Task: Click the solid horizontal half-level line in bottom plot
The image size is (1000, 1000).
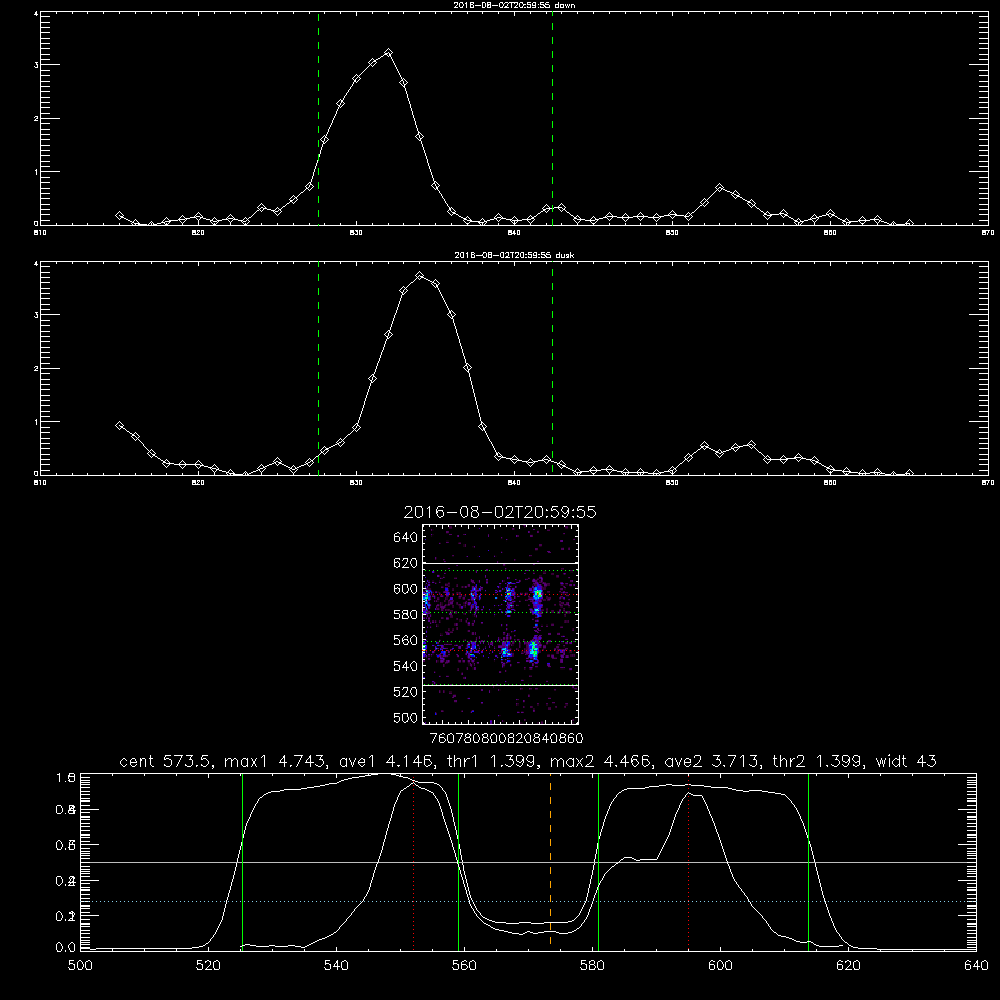Action: coord(529,862)
